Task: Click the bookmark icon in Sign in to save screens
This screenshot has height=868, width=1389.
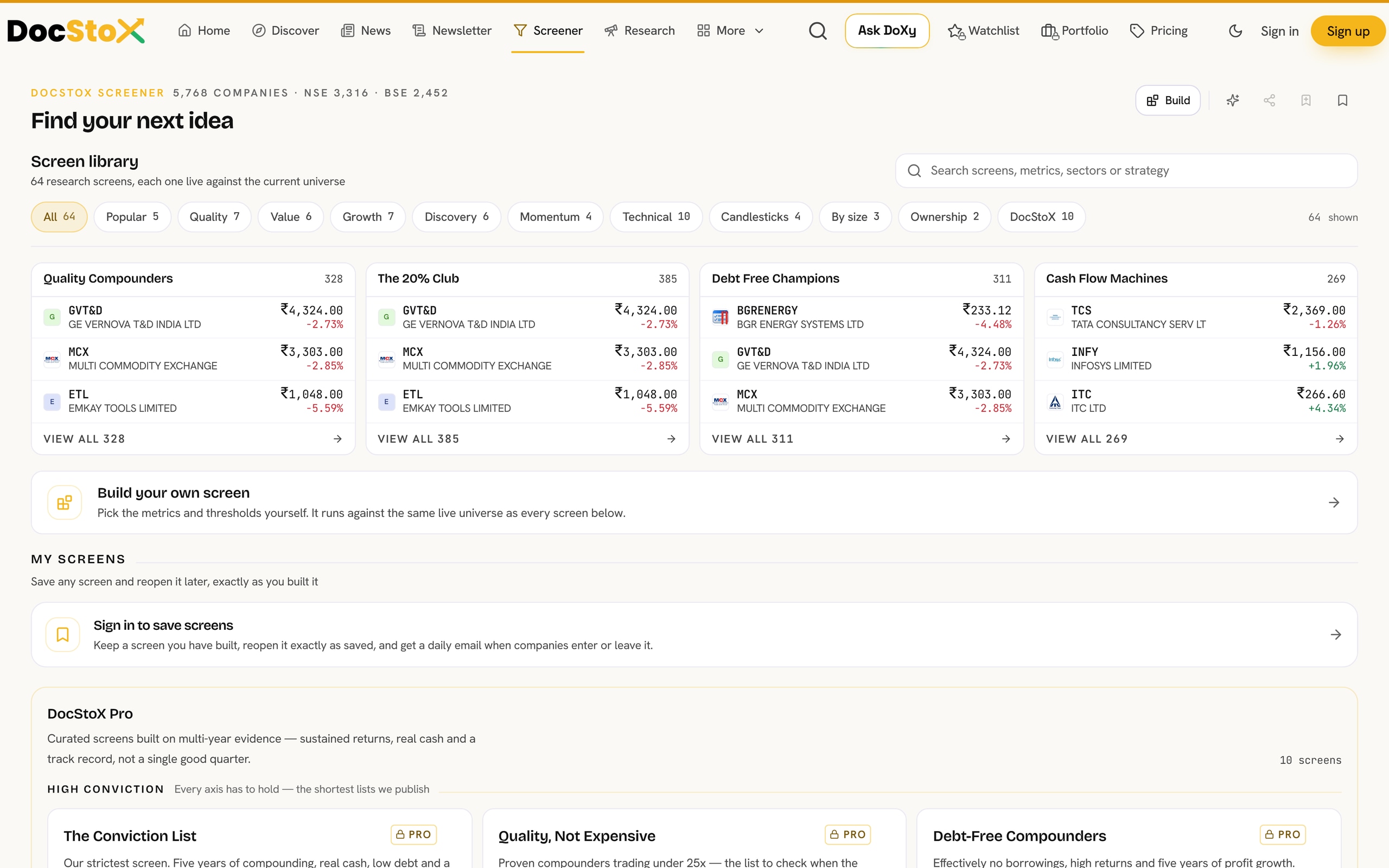Action: 62,634
